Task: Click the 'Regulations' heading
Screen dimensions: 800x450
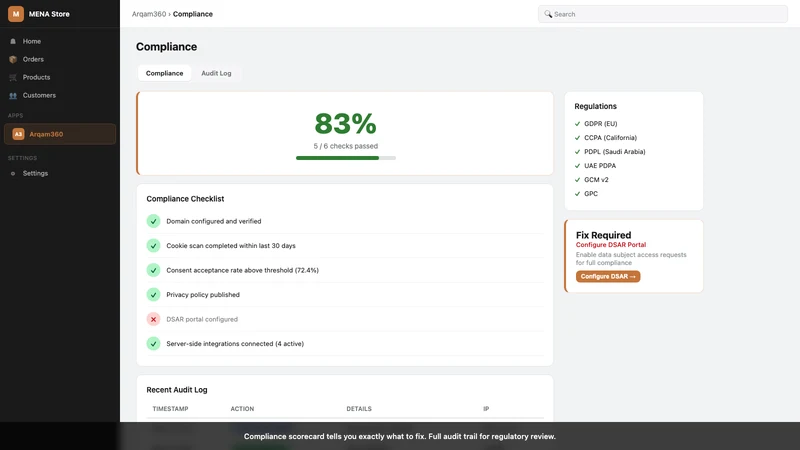Action: pos(595,106)
